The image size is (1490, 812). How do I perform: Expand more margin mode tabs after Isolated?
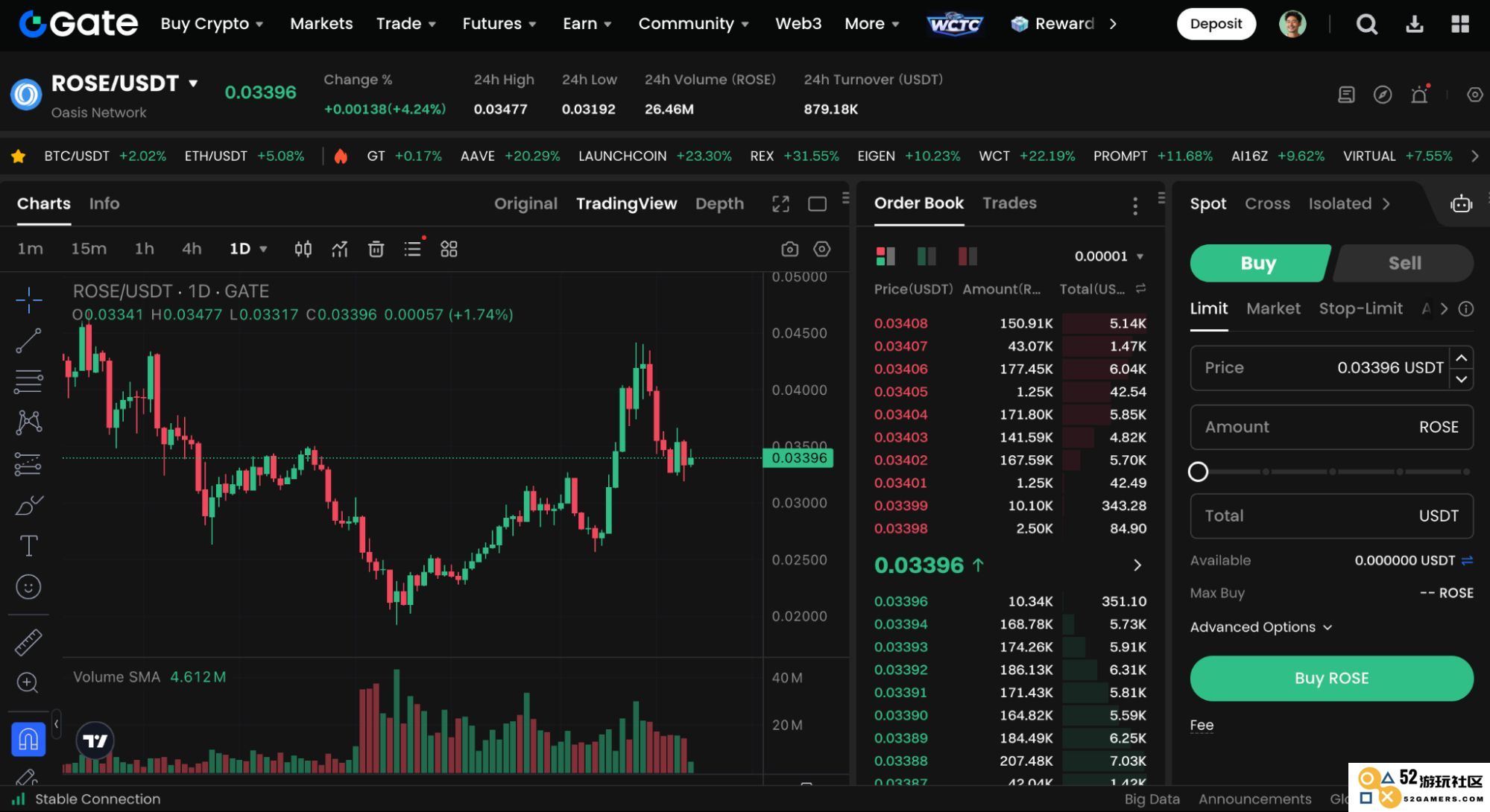tap(1386, 203)
